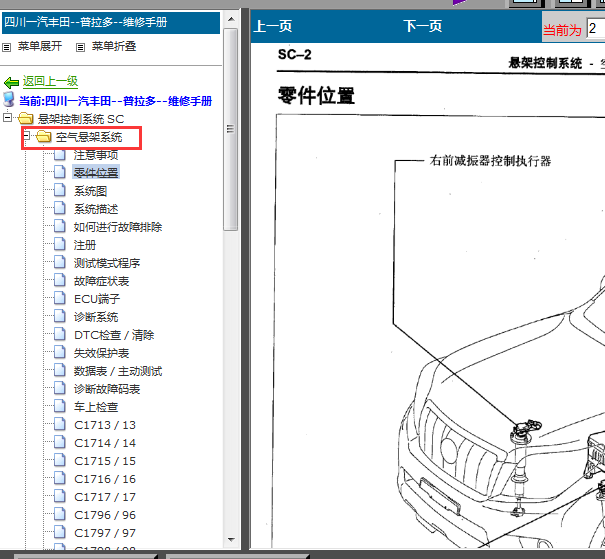Click 菜单折叠 to collapse the menu

pos(114,46)
